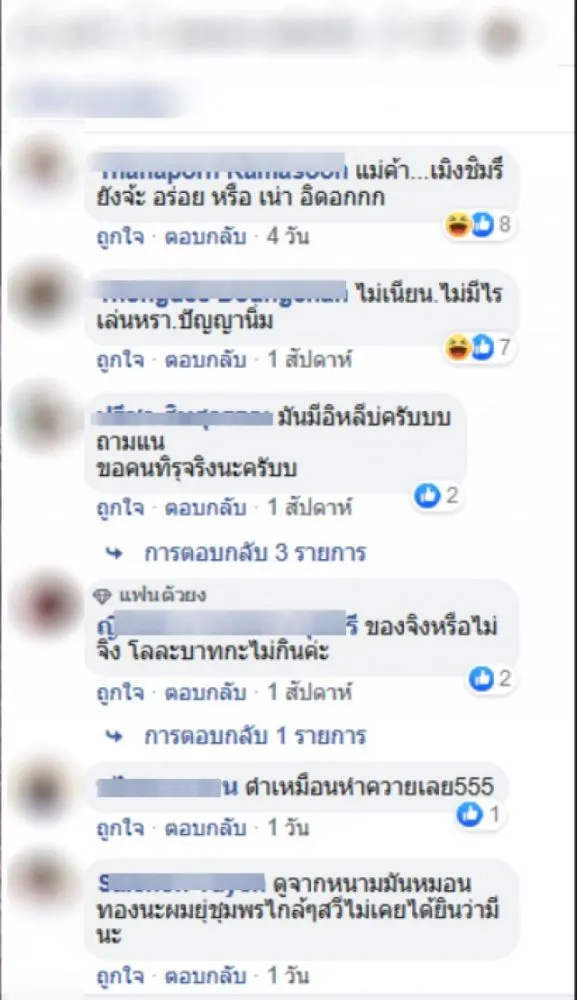This screenshot has height=1000, width=577.
Task: Expand the 1 reply thread
Action: [x=255, y=736]
